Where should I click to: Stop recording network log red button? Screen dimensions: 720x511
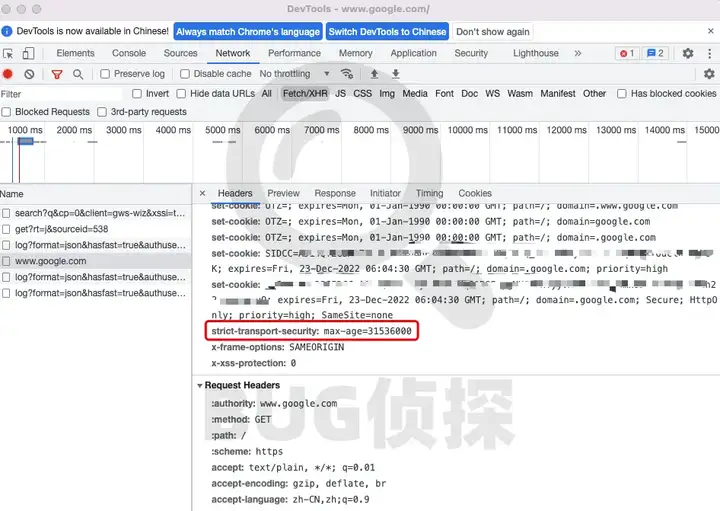pyautogui.click(x=8, y=74)
